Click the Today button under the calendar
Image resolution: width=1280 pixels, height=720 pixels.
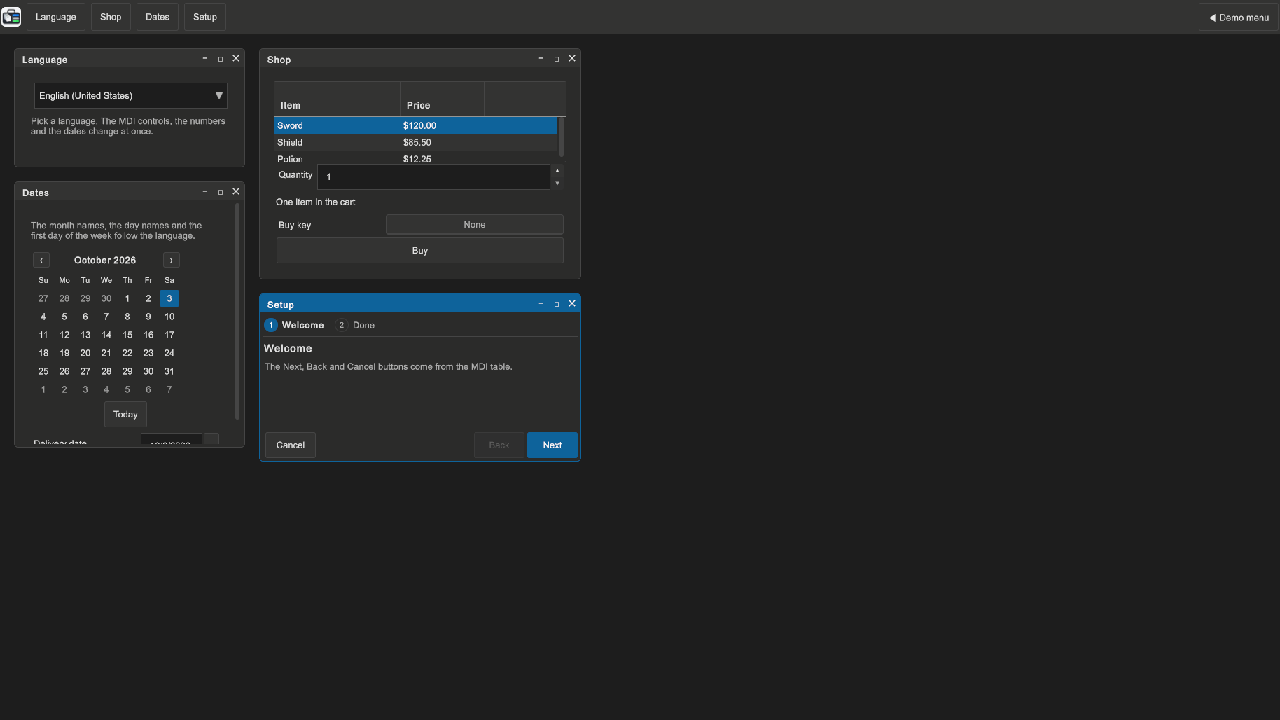click(125, 414)
